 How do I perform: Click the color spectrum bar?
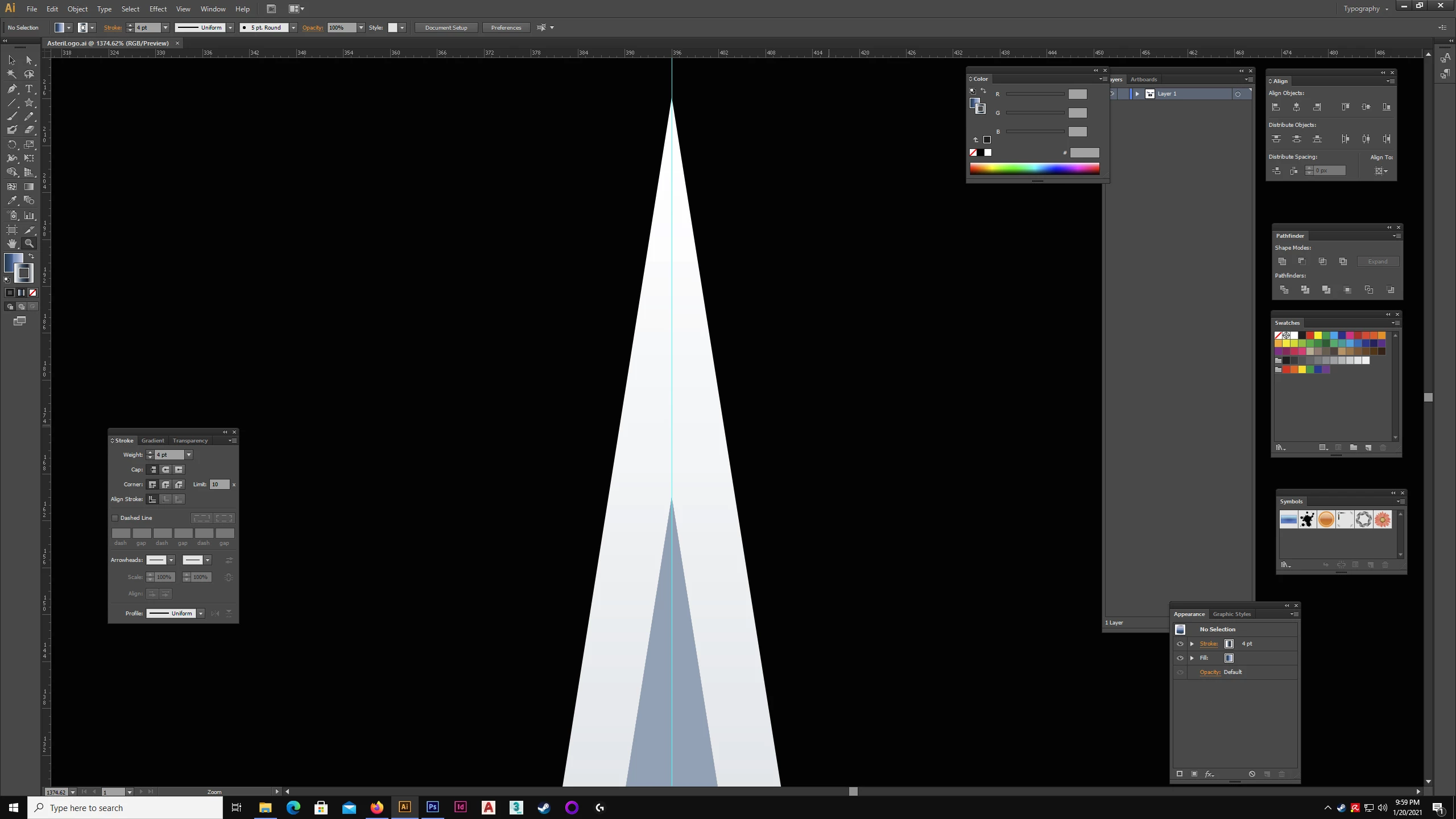pyautogui.click(x=1034, y=168)
